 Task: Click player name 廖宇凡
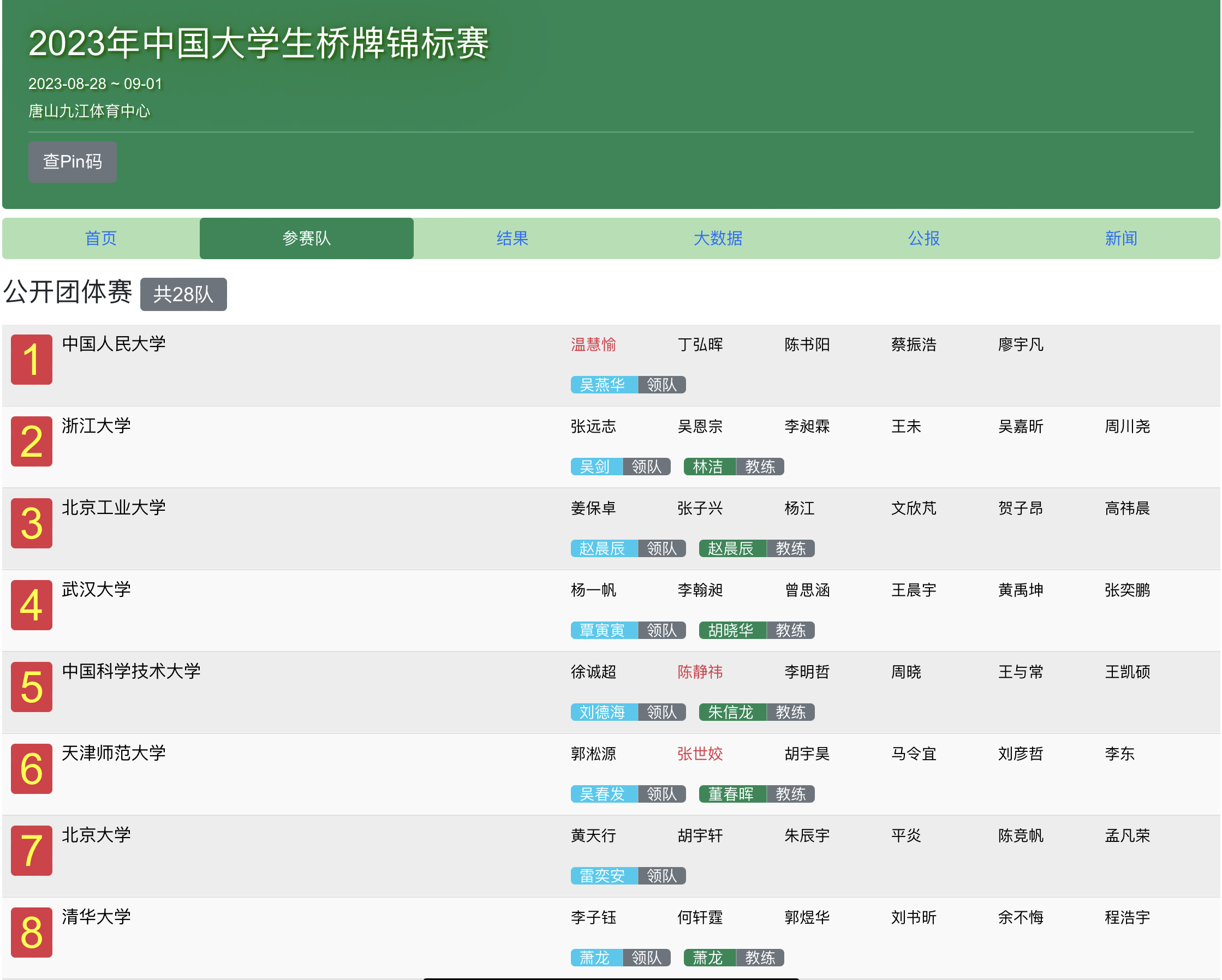pos(1021,345)
